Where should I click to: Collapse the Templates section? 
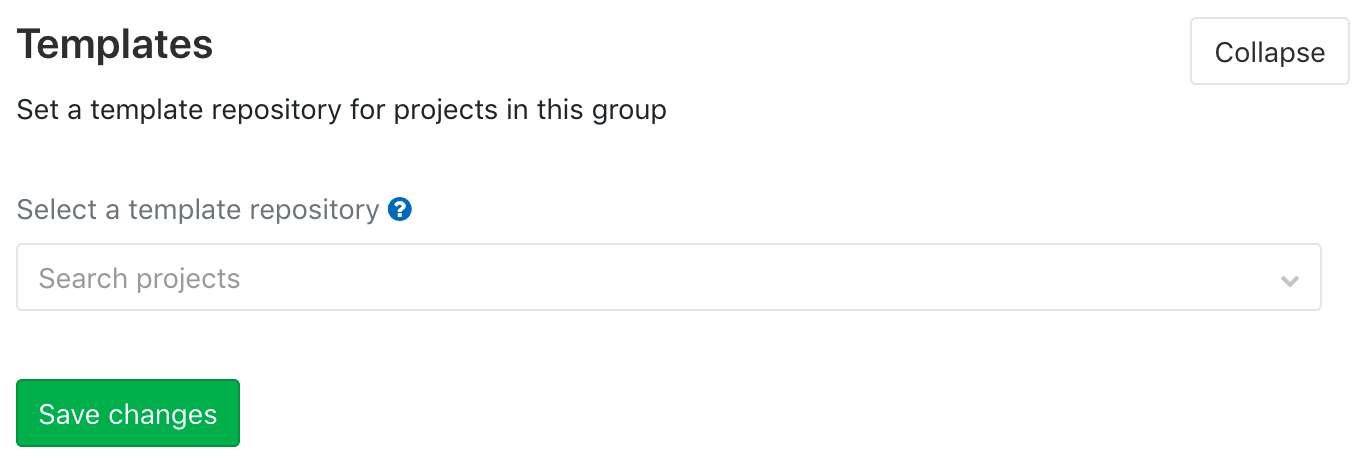click(1269, 52)
